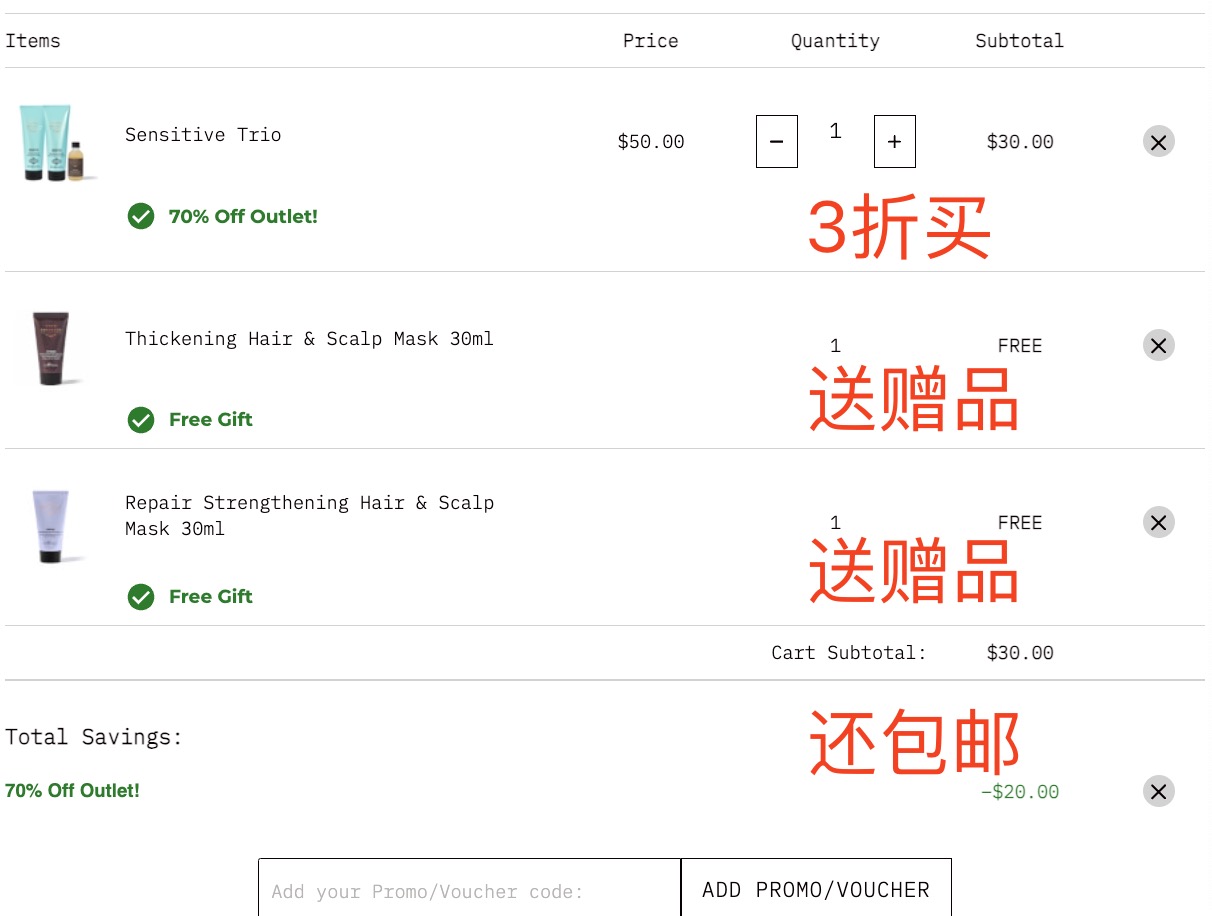1212x916 pixels.
Task: Click the Sensitive Trio quantity value
Action: 835,131
